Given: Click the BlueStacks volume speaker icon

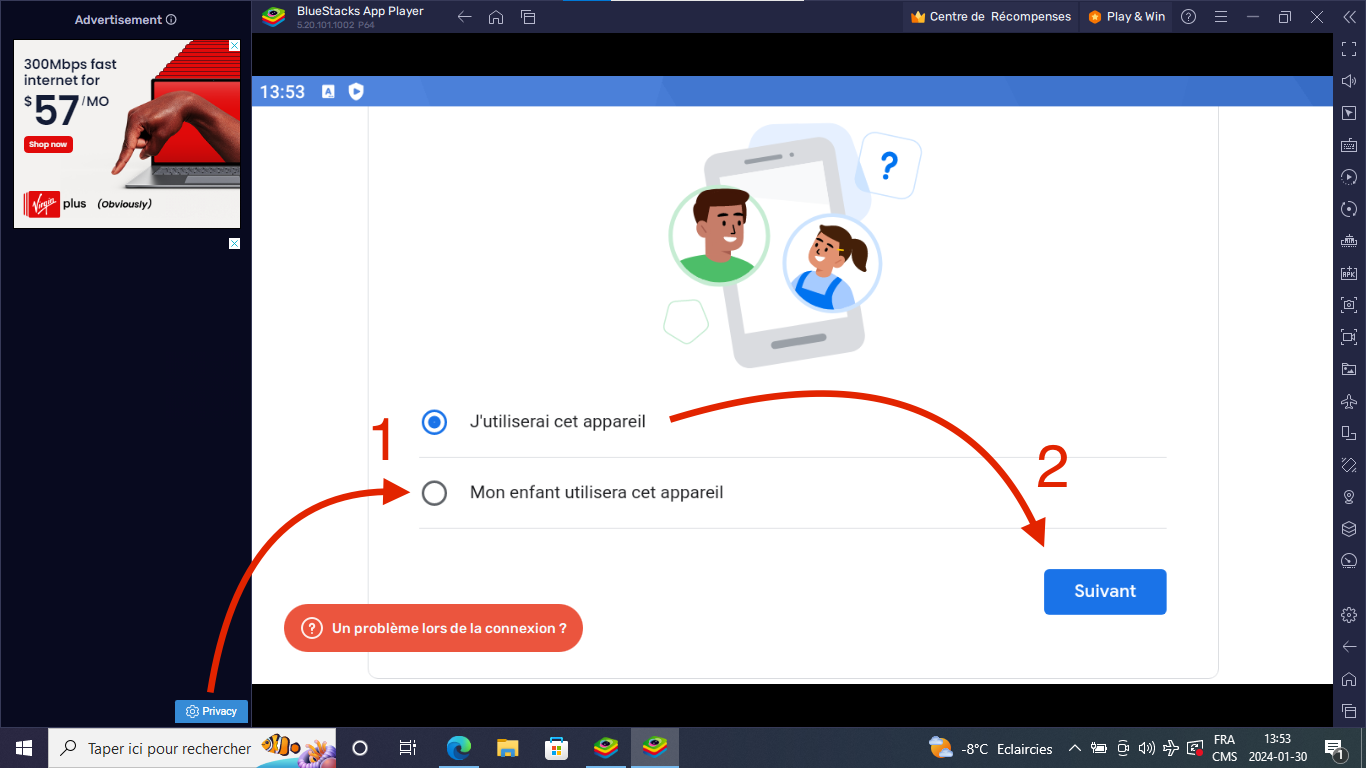Looking at the screenshot, I should pos(1349,81).
